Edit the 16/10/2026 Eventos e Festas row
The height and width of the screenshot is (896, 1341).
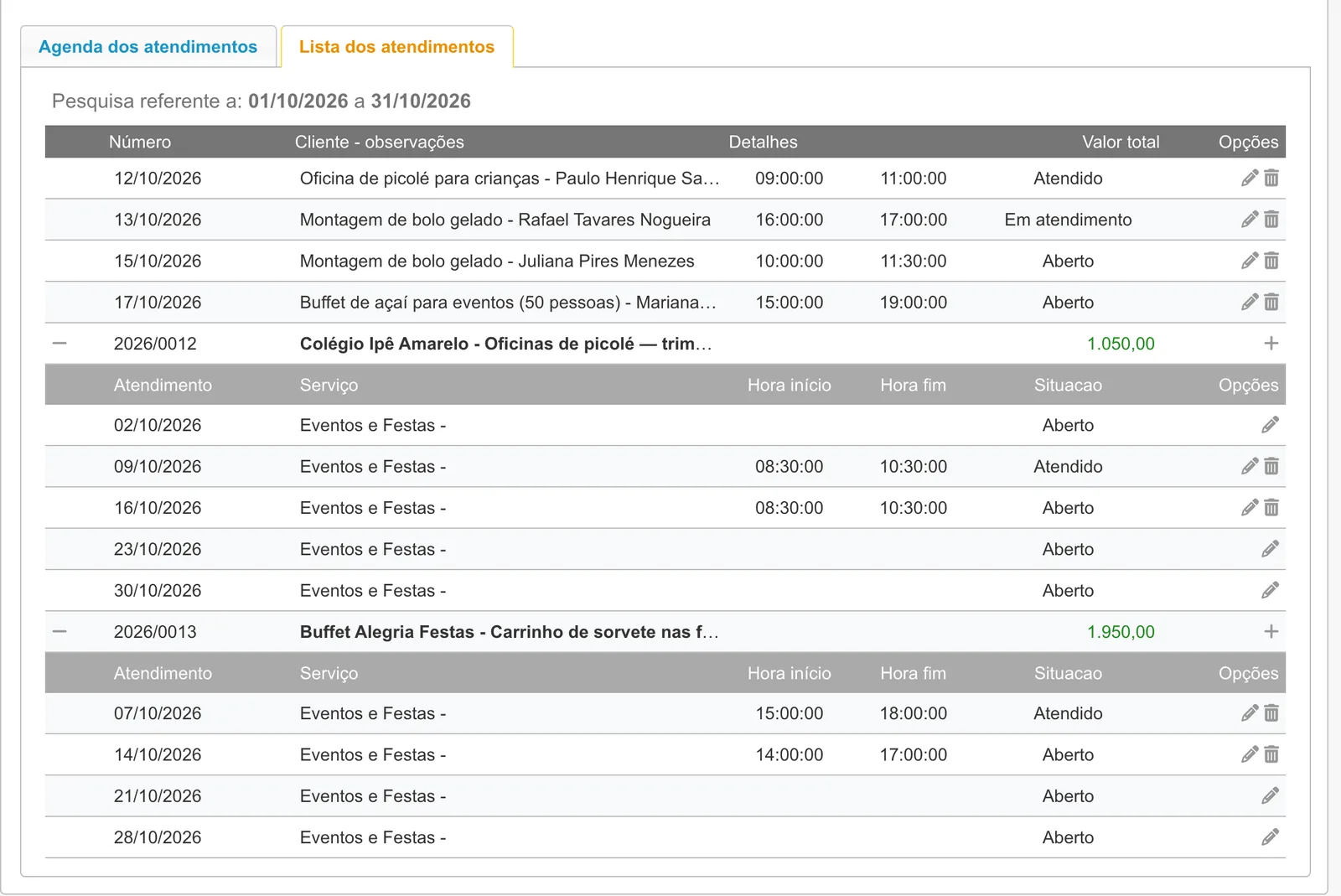(1250, 507)
